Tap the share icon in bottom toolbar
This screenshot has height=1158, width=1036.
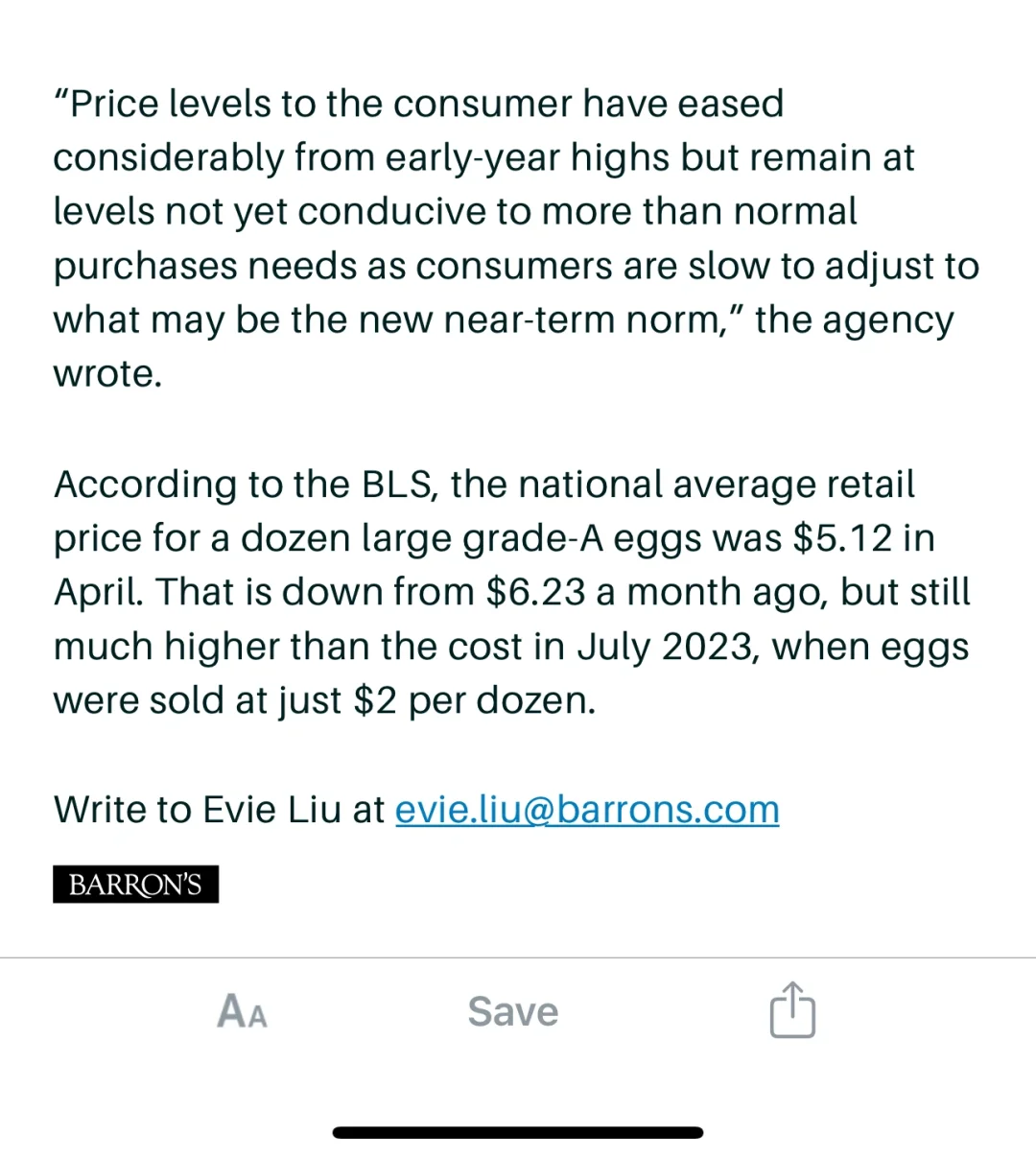(x=792, y=1009)
